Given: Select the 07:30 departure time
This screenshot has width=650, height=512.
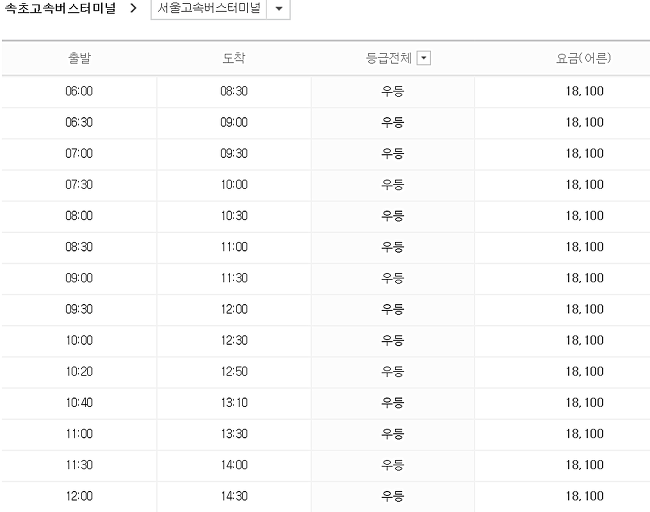Looking at the screenshot, I should 79,184.
